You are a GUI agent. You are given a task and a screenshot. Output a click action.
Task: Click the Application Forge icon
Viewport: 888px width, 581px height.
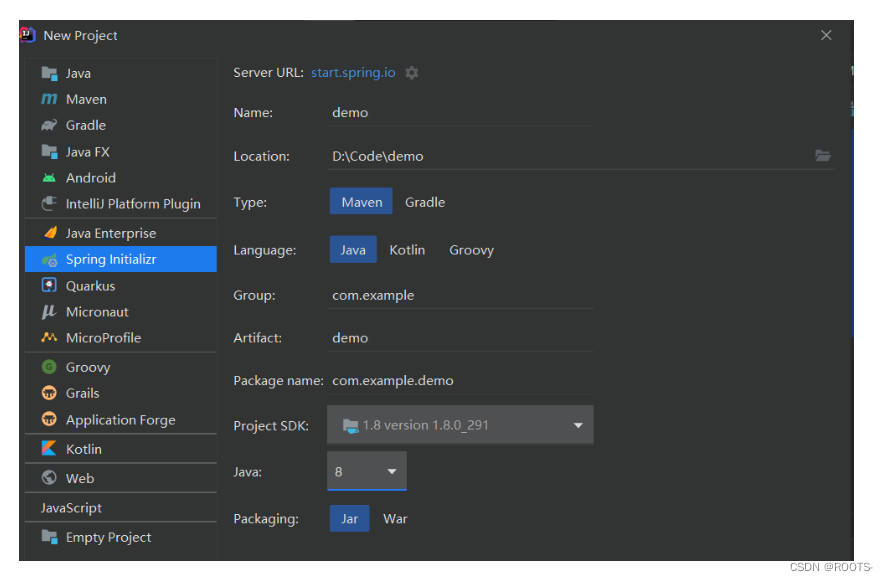pos(49,419)
